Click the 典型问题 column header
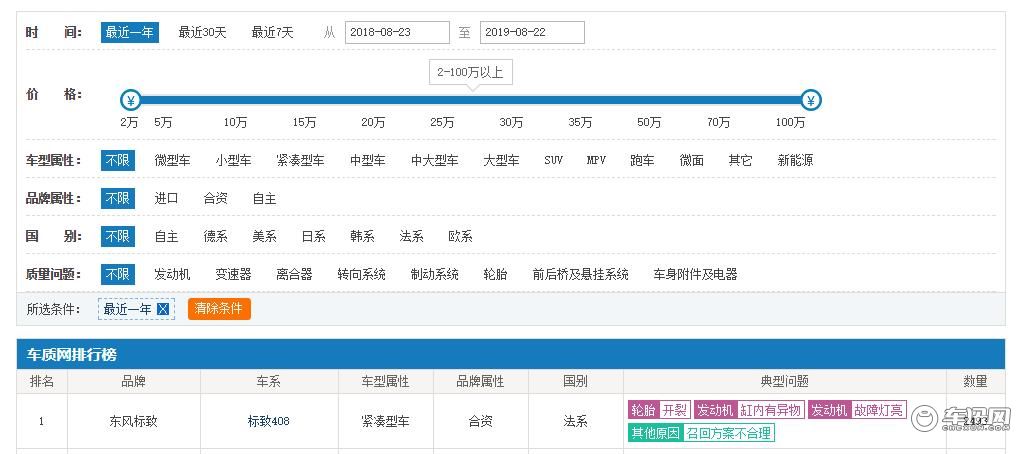Viewport: 1021px width, 454px height. pyautogui.click(x=784, y=381)
